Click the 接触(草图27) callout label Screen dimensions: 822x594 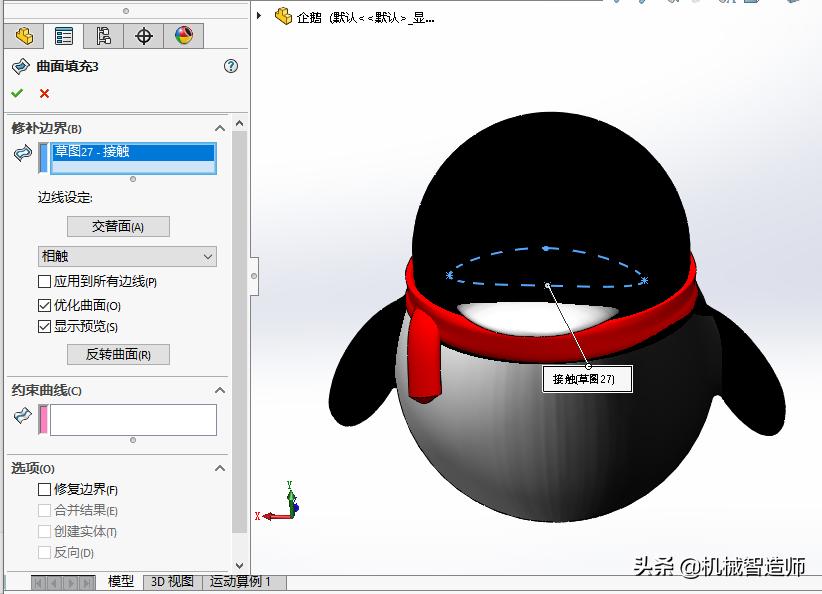[587, 379]
